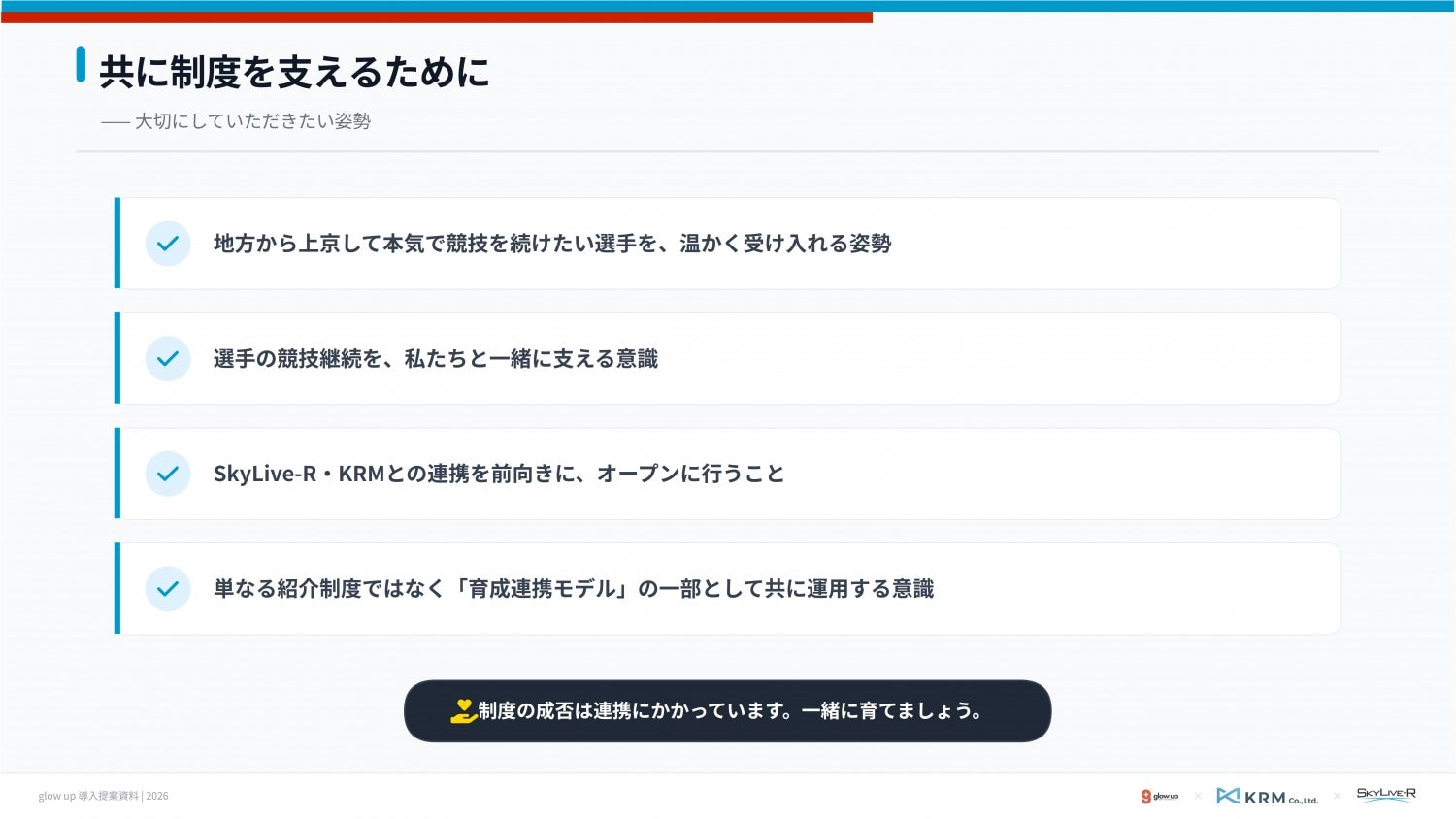The width and height of the screenshot is (1456, 819).
Task: Click the slide title 共に制度を支えるために
Action: tap(294, 72)
